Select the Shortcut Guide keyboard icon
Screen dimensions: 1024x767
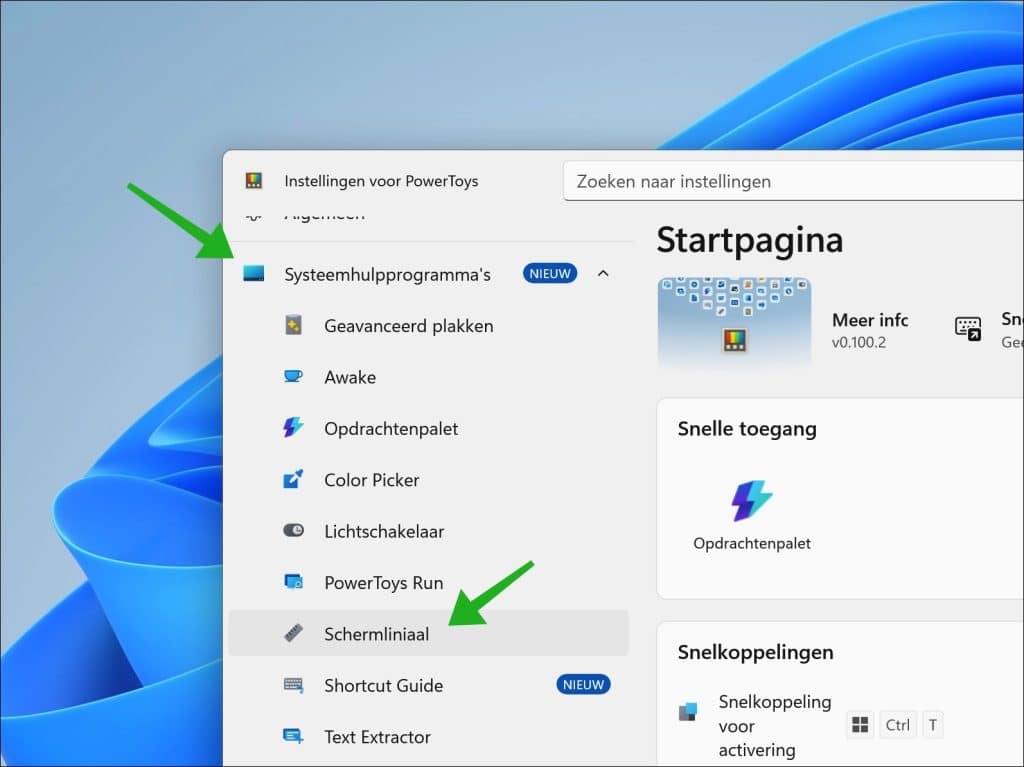point(293,685)
